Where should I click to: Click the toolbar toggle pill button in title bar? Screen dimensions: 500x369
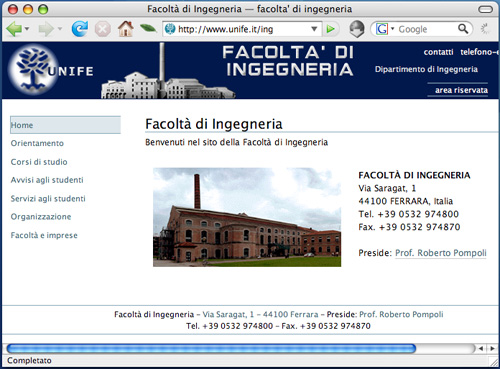tap(485, 9)
